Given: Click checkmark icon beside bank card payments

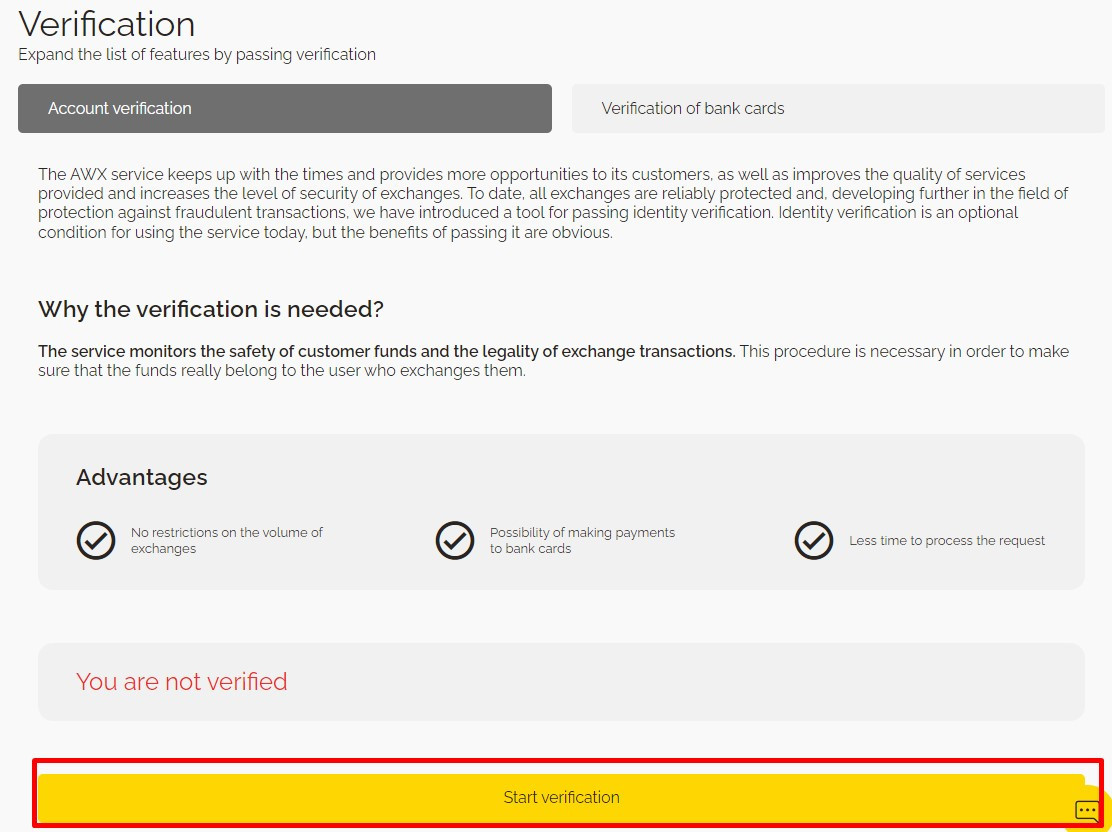Looking at the screenshot, I should coord(455,541).
